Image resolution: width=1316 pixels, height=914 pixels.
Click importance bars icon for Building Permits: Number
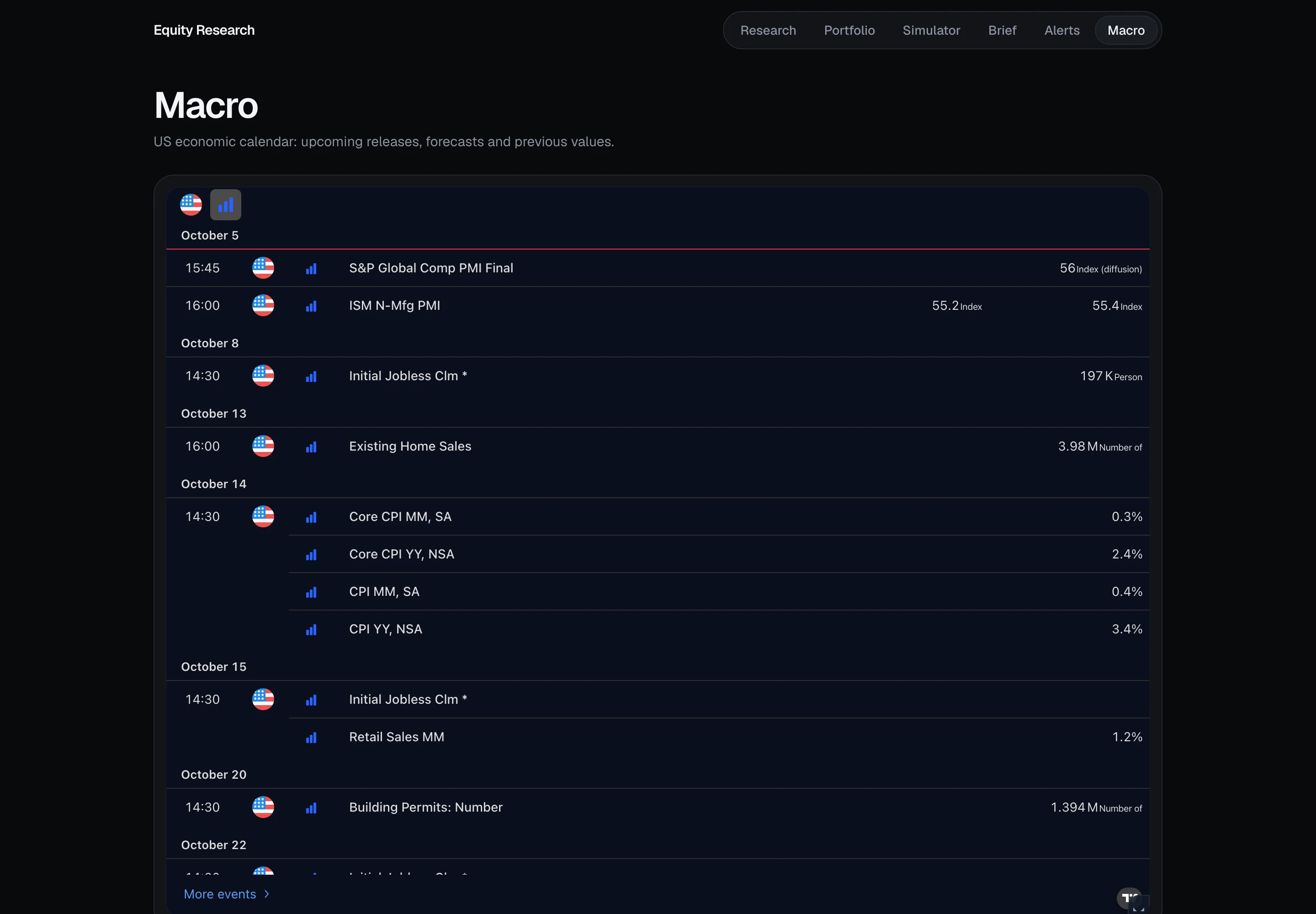pos(311,808)
